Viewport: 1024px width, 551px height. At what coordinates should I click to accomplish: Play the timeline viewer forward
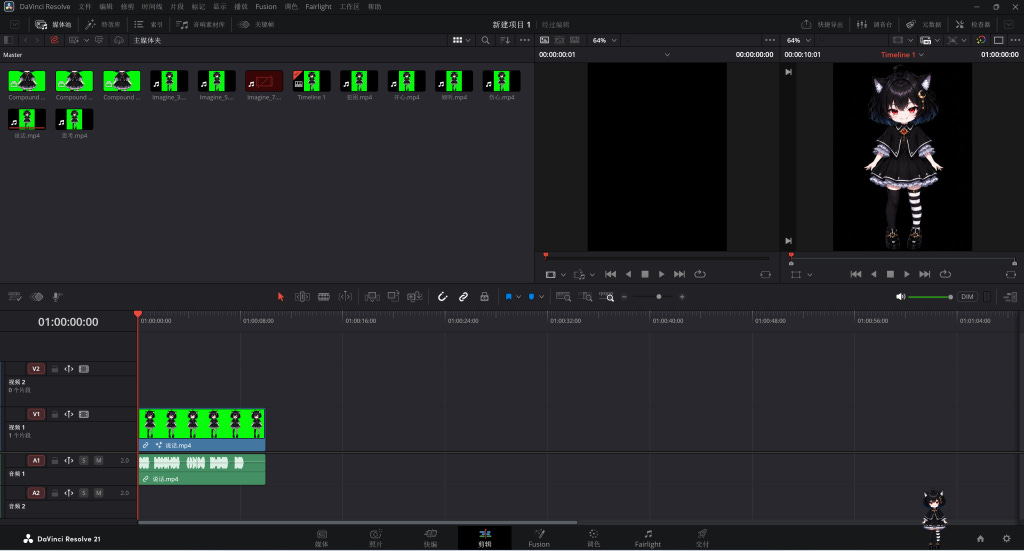click(906, 274)
